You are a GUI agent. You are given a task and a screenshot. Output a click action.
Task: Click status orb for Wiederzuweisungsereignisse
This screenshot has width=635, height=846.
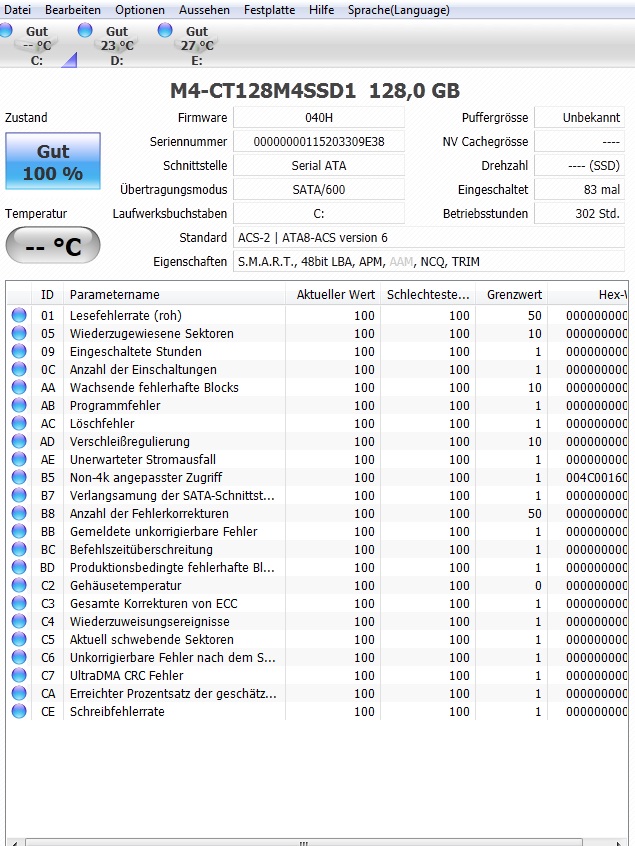point(19,621)
